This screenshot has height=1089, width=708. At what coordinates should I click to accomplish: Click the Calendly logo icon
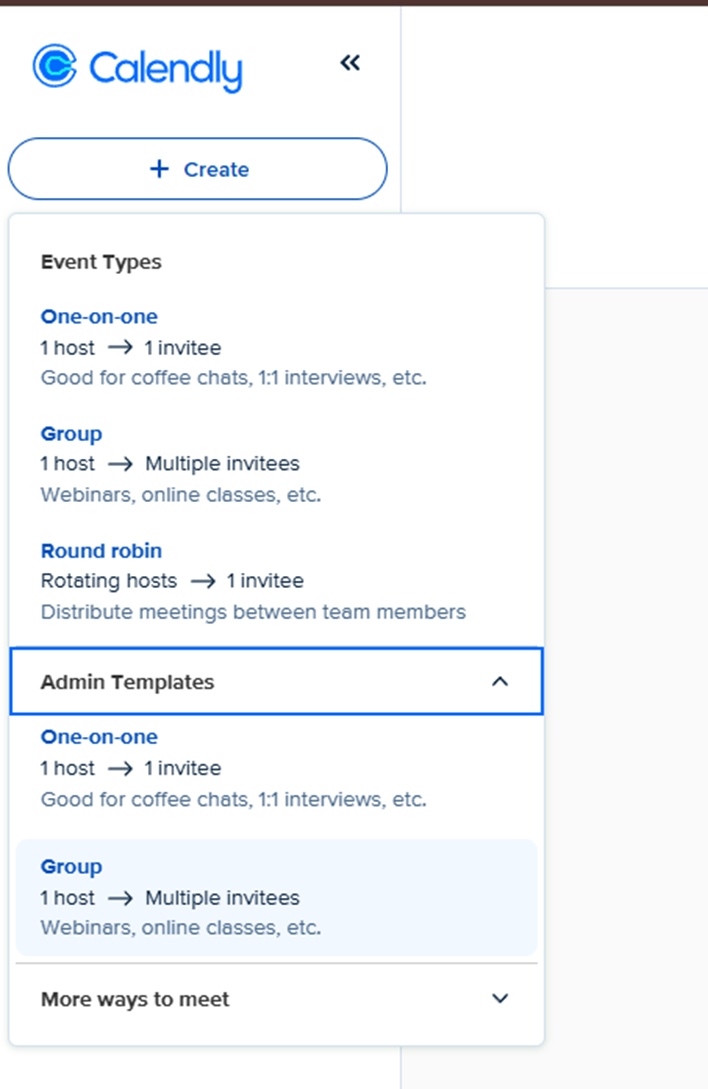point(54,66)
